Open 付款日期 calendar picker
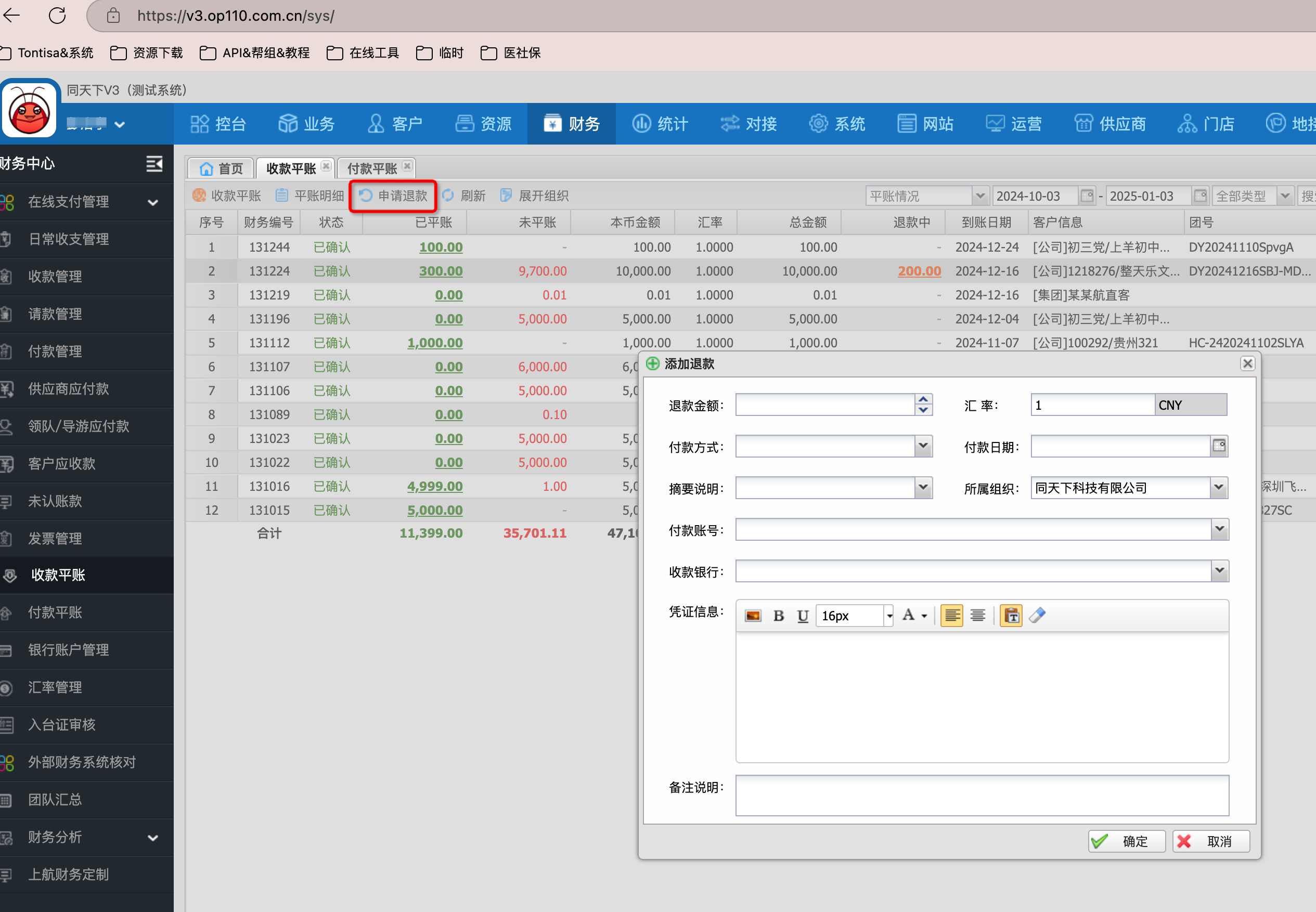This screenshot has height=912, width=1316. 1219,446
